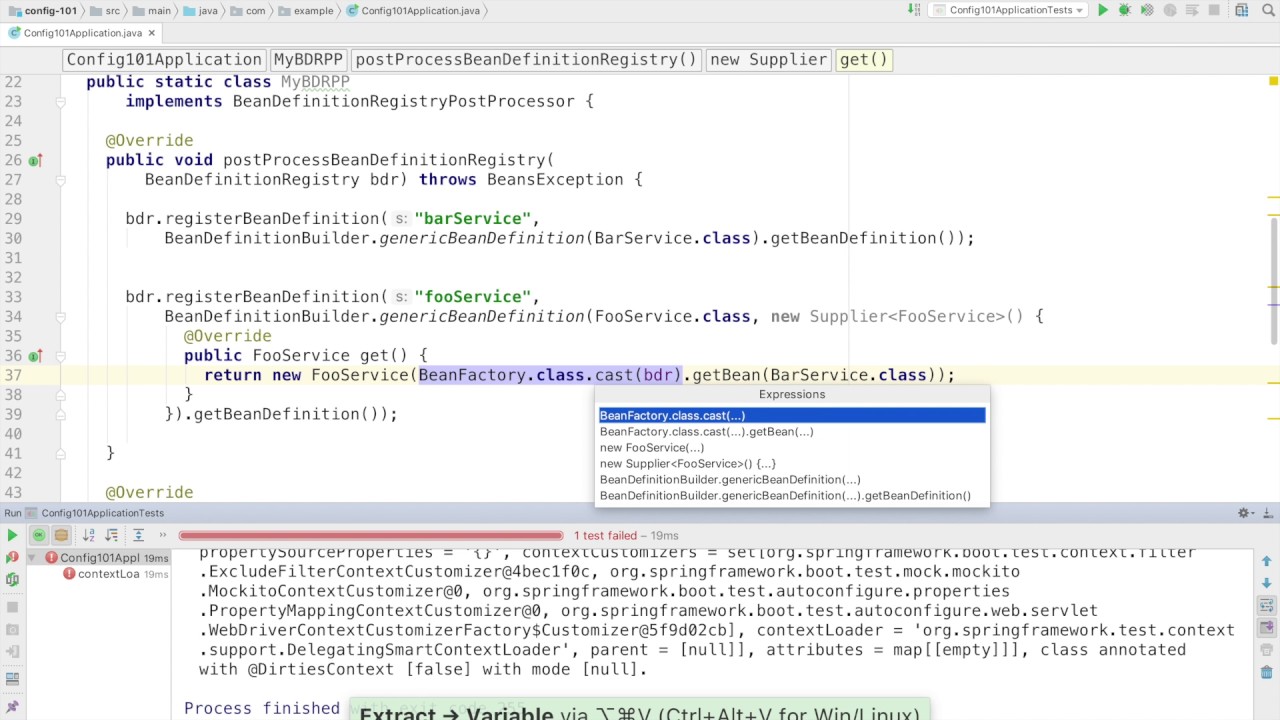Choose new FooService(...) expression
This screenshot has height=720, width=1280.
[x=792, y=447]
